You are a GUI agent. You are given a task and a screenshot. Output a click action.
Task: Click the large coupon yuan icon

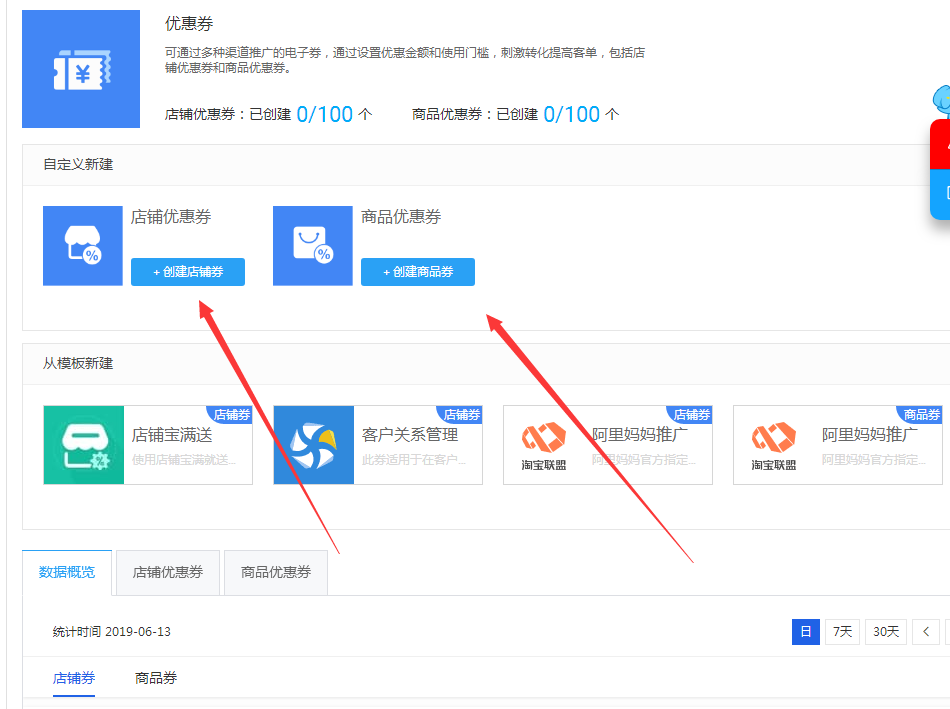click(x=81, y=69)
